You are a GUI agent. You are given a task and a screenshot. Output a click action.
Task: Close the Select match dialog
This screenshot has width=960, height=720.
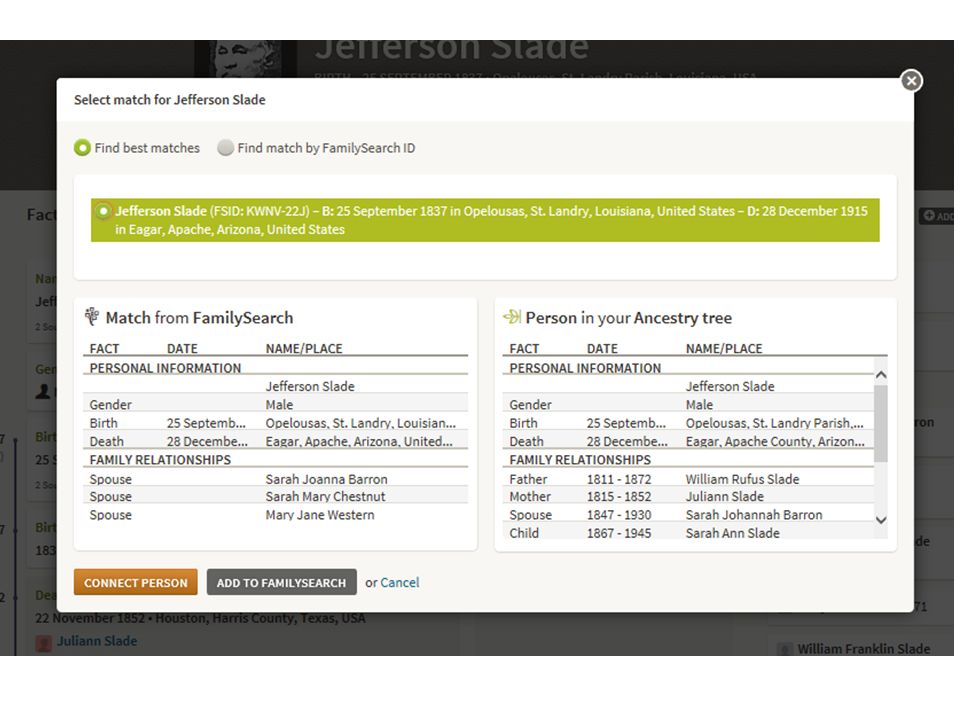click(x=911, y=81)
